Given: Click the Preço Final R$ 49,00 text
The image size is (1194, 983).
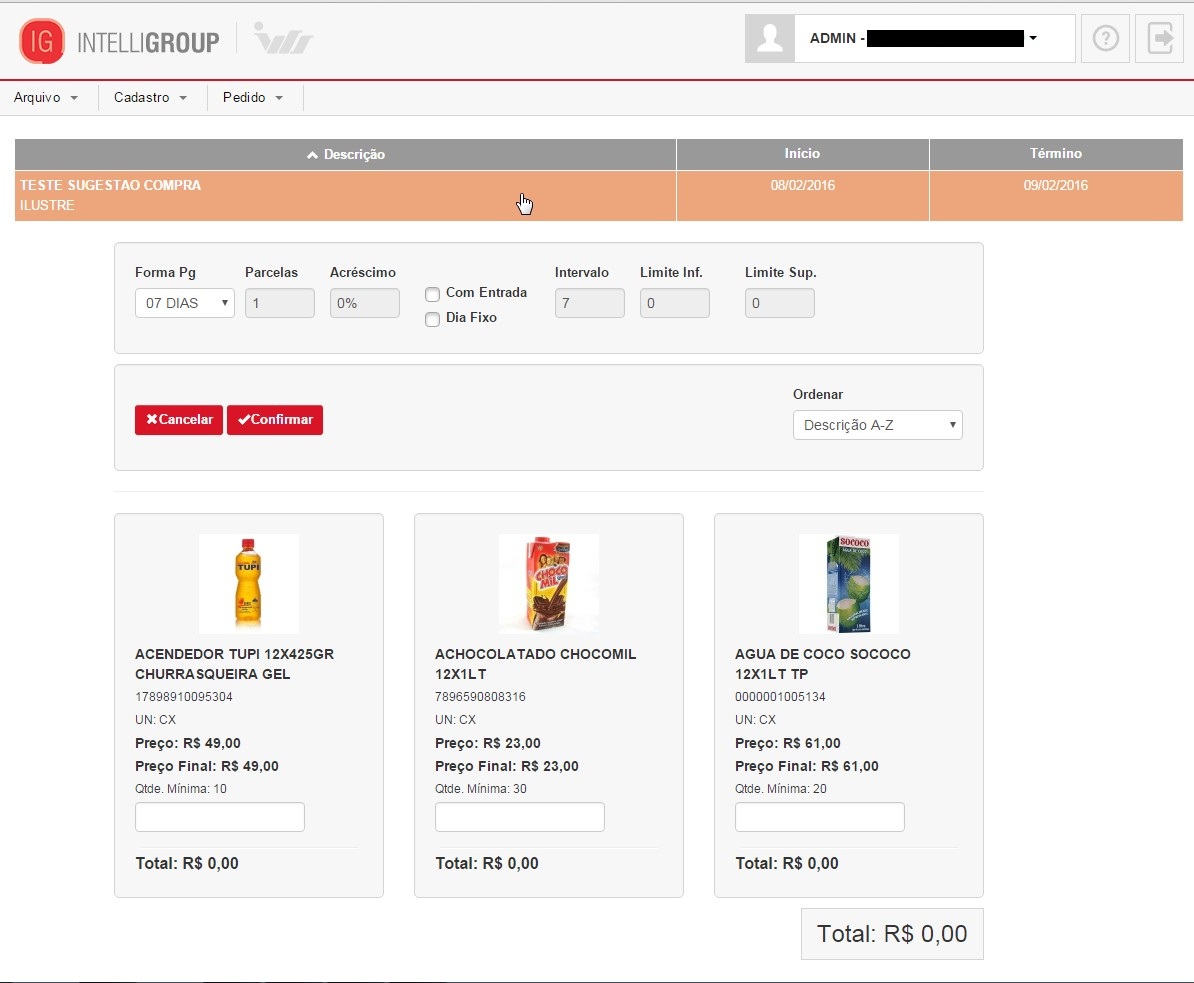Looking at the screenshot, I should (x=207, y=766).
